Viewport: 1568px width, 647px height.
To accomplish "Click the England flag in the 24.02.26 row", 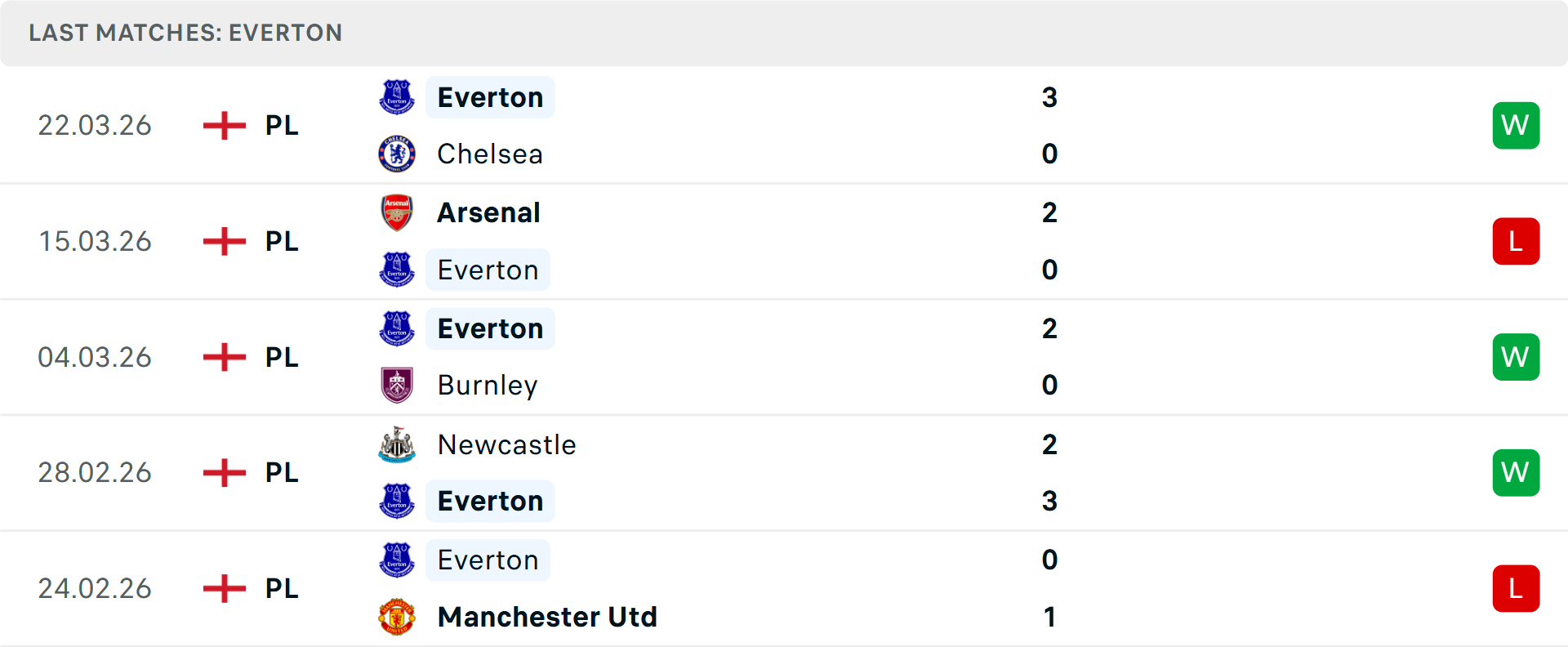I will coord(223,588).
